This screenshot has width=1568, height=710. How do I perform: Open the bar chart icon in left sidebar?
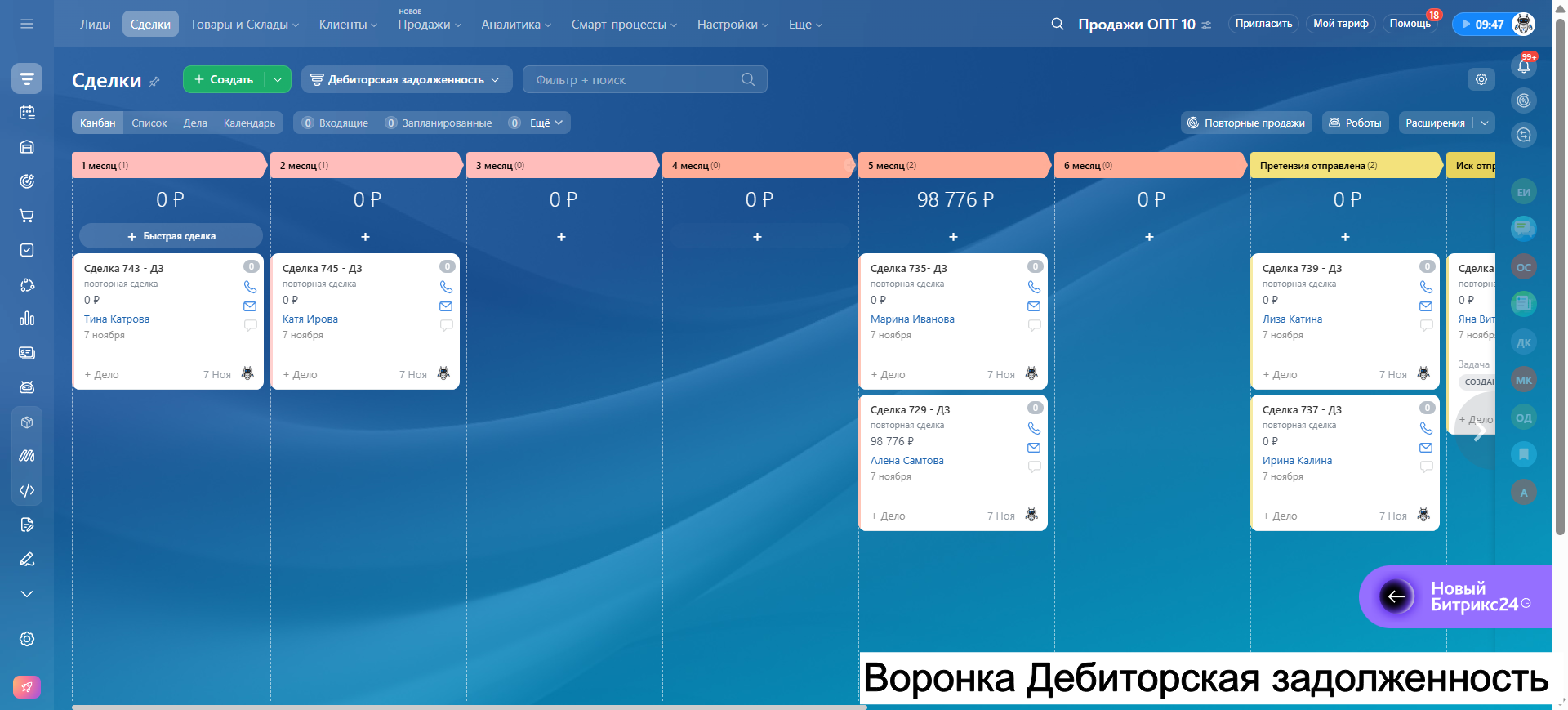pyautogui.click(x=27, y=318)
